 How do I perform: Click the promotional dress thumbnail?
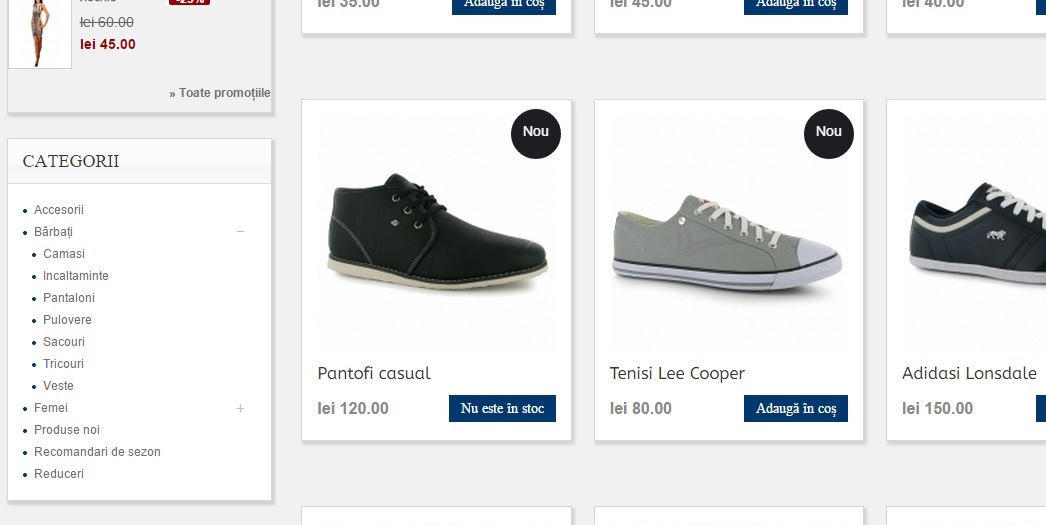pos(40,32)
